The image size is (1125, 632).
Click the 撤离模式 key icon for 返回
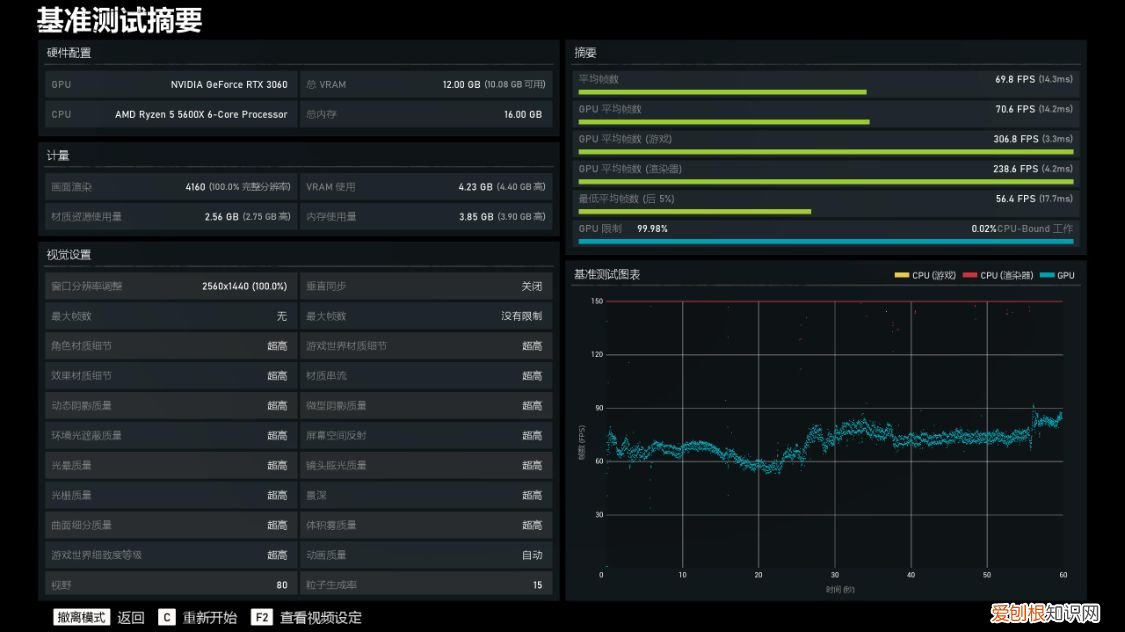point(80,617)
